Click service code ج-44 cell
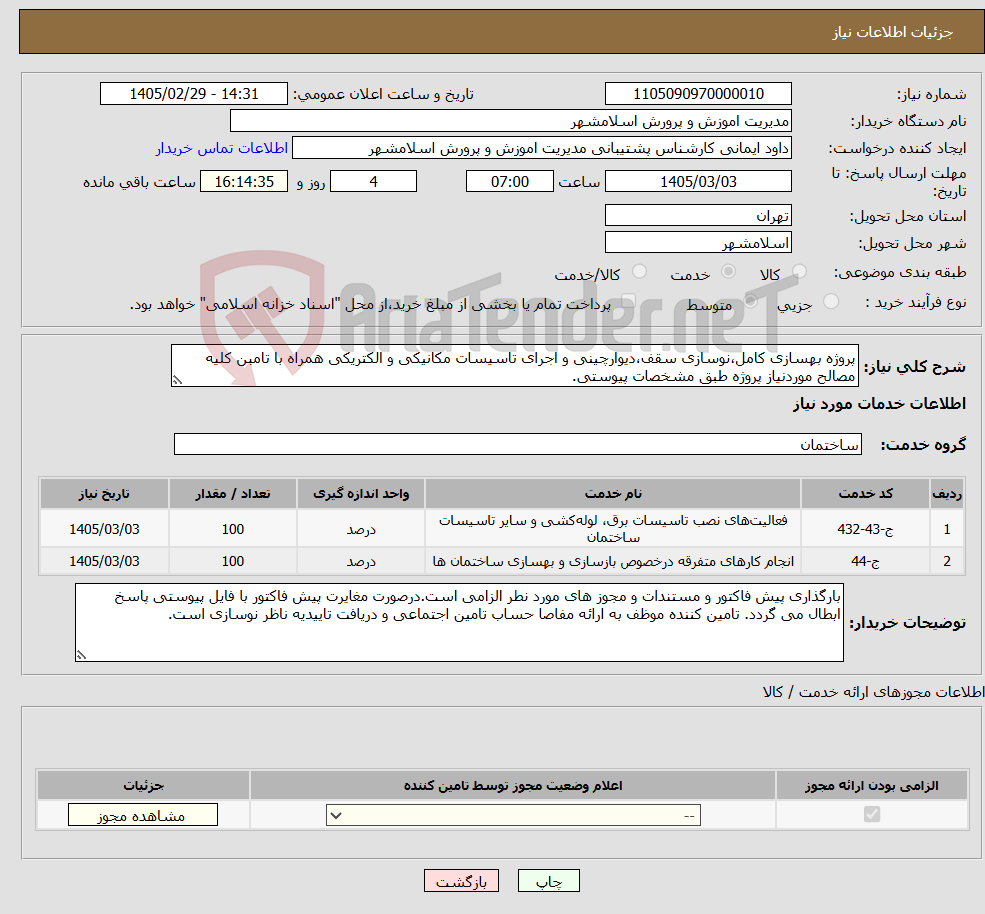 pos(865,561)
